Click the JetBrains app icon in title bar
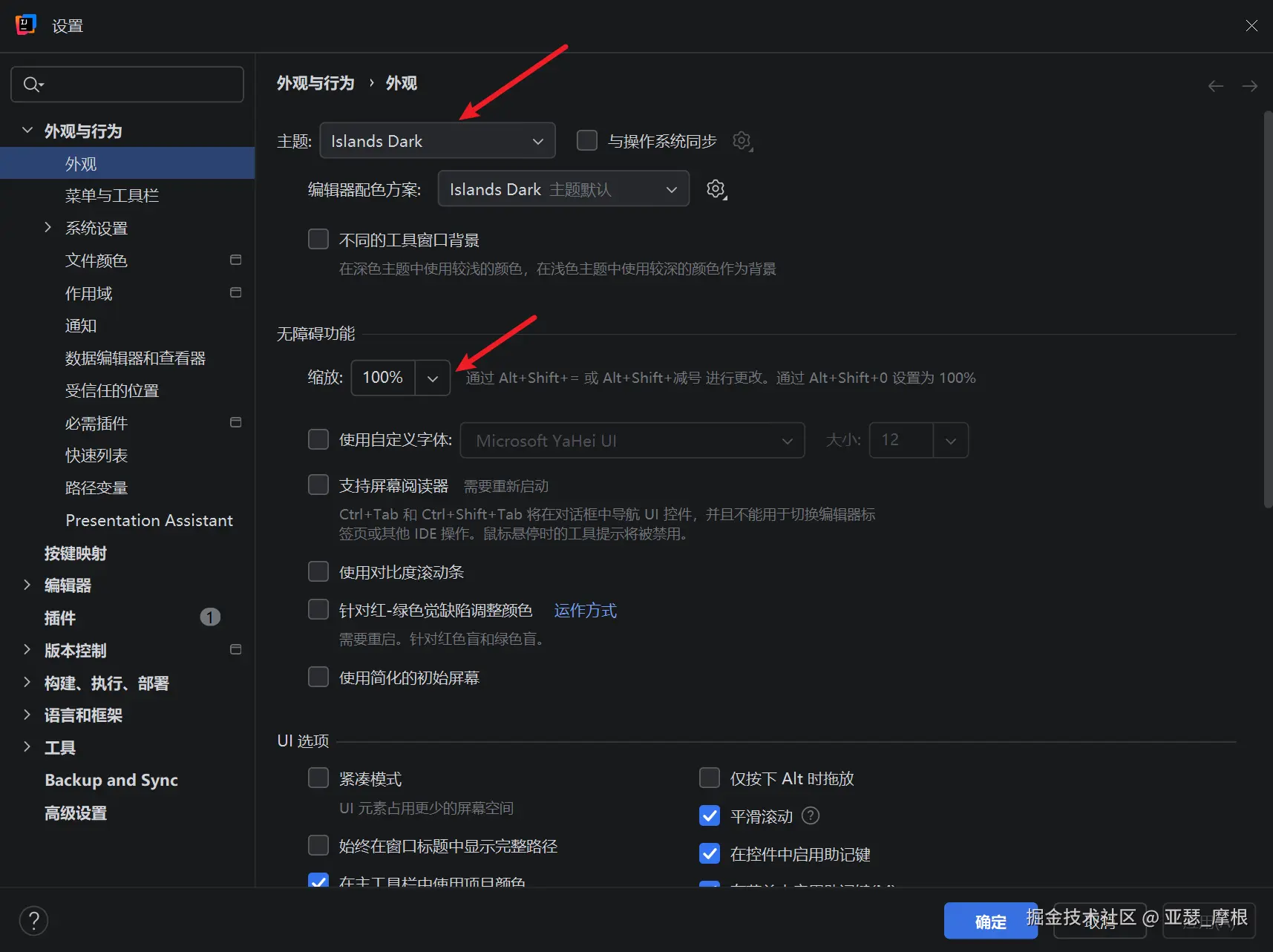This screenshot has width=1273, height=952. (26, 24)
